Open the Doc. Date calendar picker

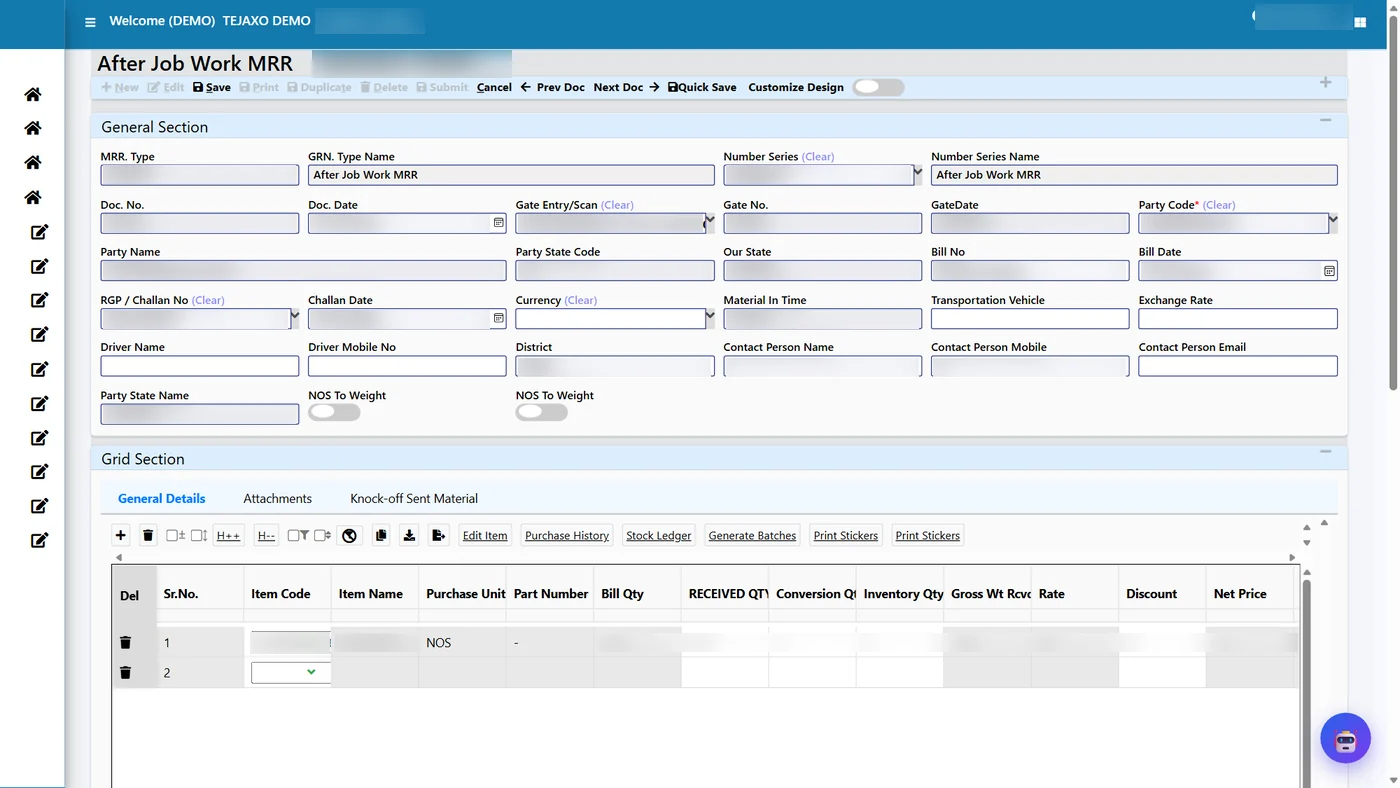[x=498, y=222]
